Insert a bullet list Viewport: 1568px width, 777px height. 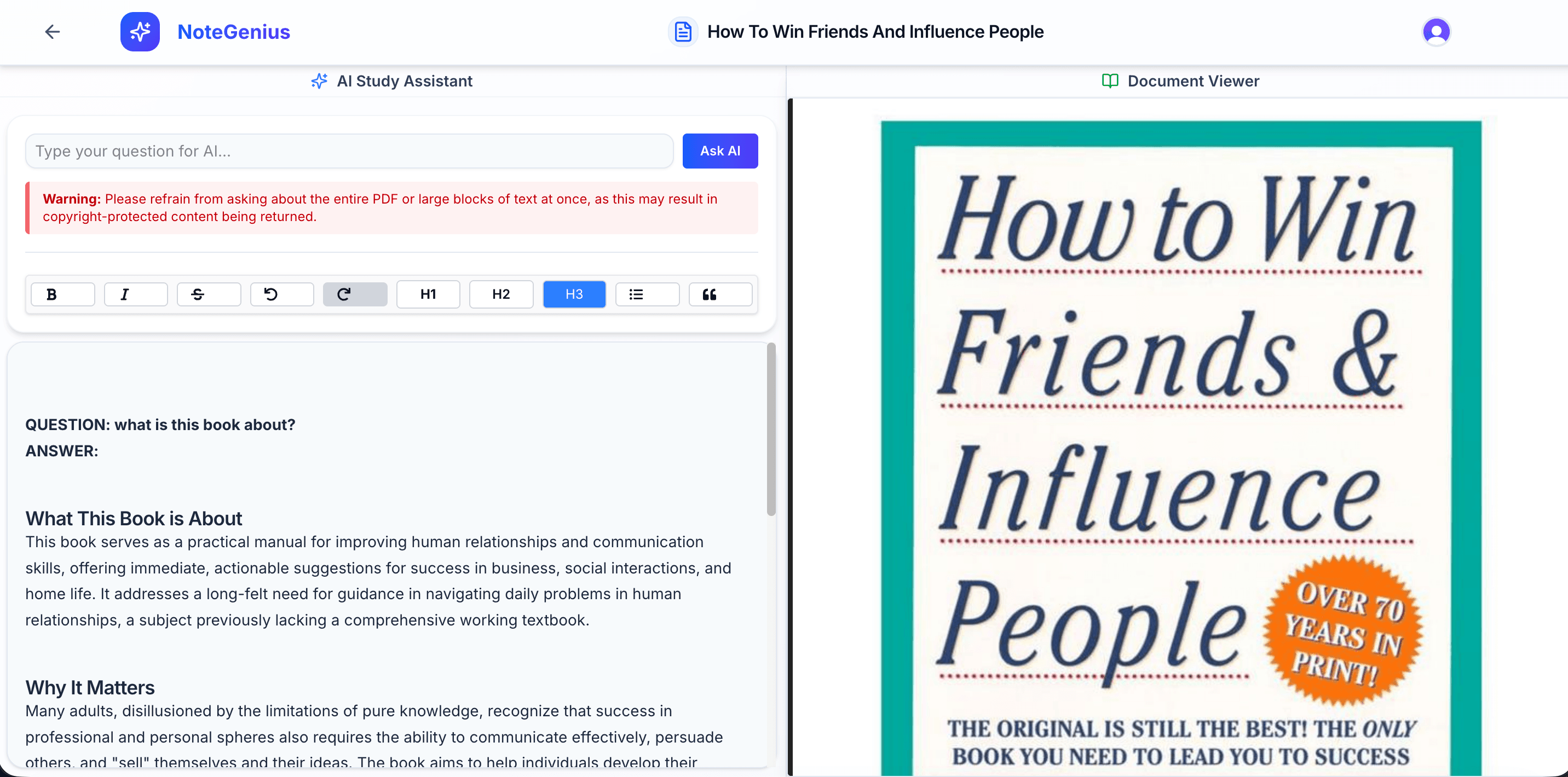647,294
